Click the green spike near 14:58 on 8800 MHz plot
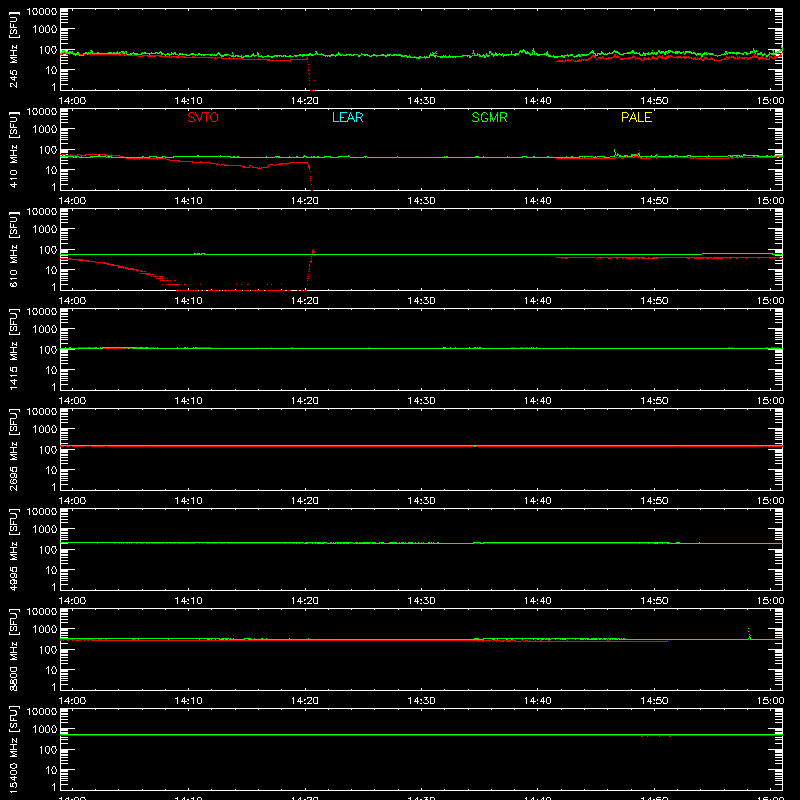The image size is (800, 800). click(749, 634)
